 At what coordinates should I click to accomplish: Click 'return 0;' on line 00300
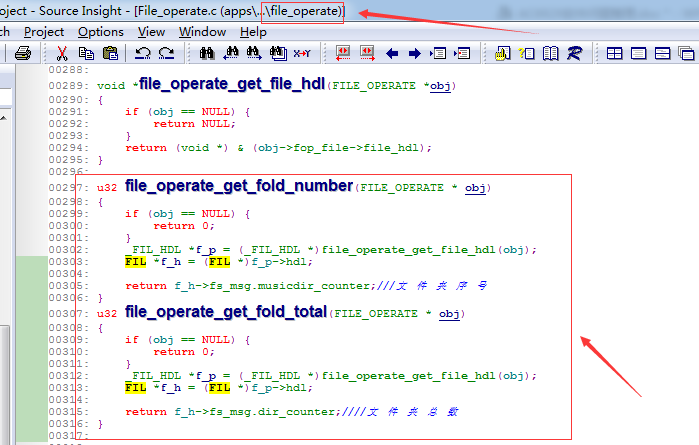pos(184,226)
